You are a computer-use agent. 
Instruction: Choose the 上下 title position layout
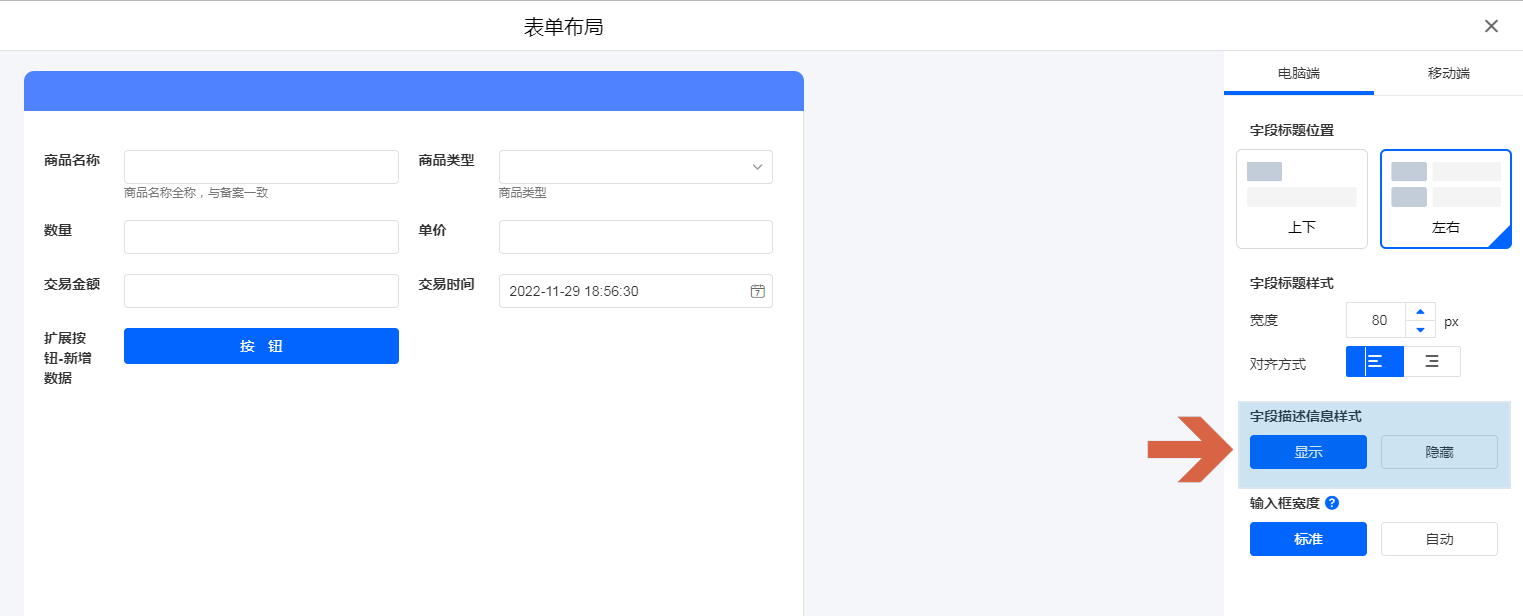[x=1301, y=199]
